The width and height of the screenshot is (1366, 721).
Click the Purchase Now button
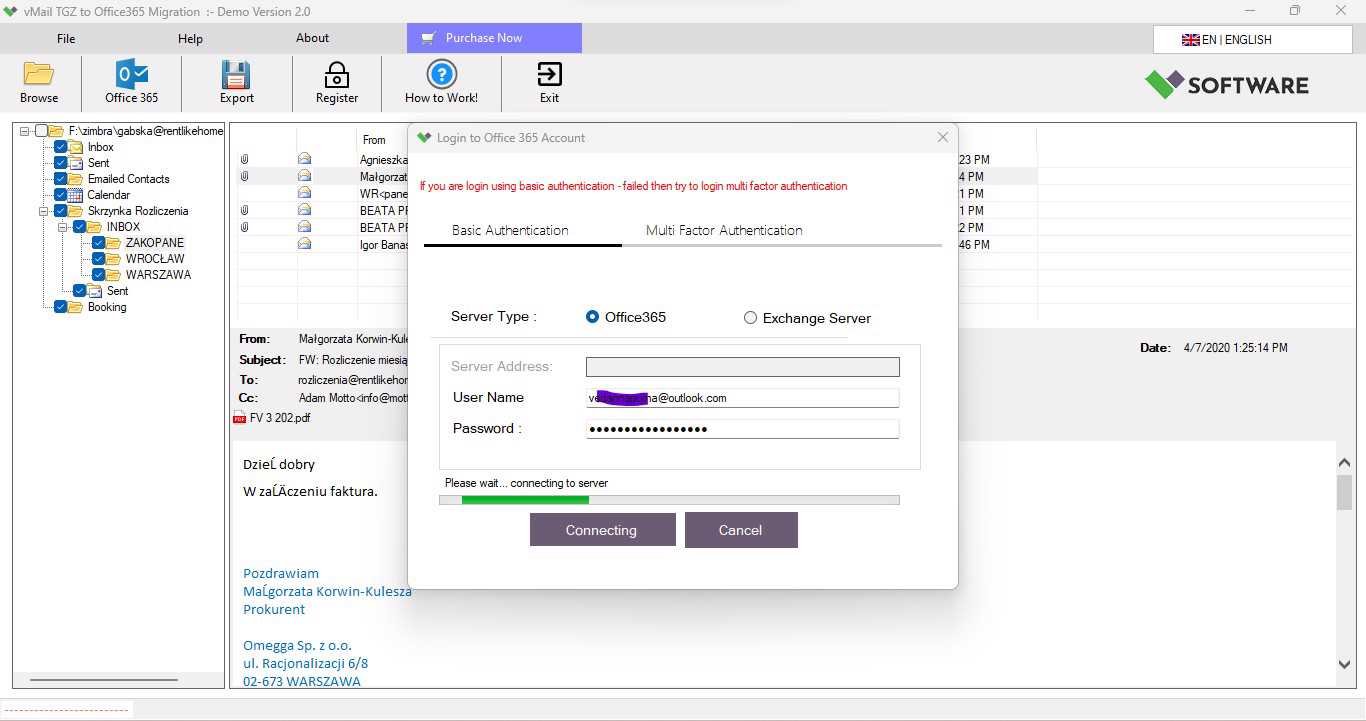(x=494, y=38)
